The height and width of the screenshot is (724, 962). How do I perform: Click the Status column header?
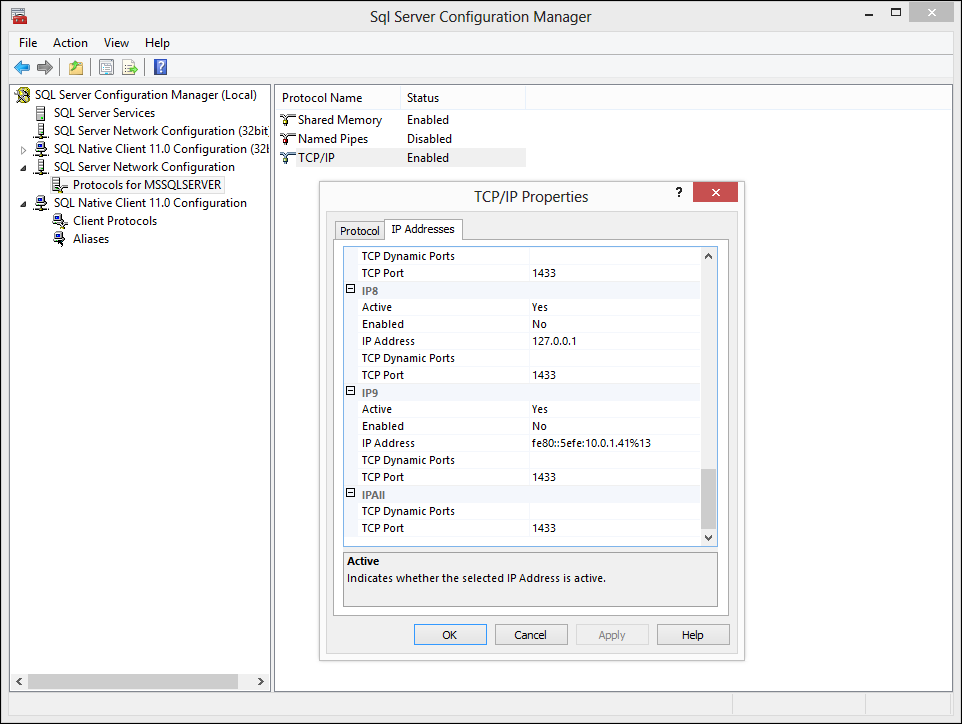coord(463,98)
